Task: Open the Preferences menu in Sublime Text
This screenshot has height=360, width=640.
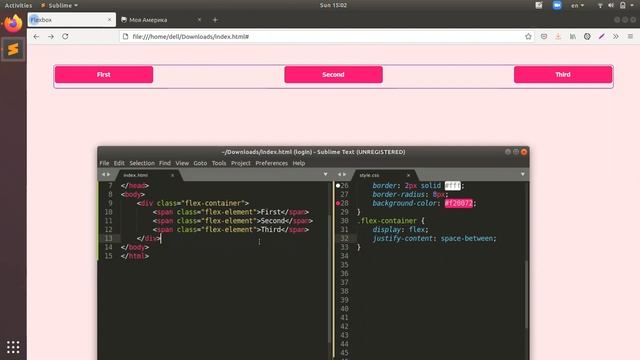Action: [271, 163]
